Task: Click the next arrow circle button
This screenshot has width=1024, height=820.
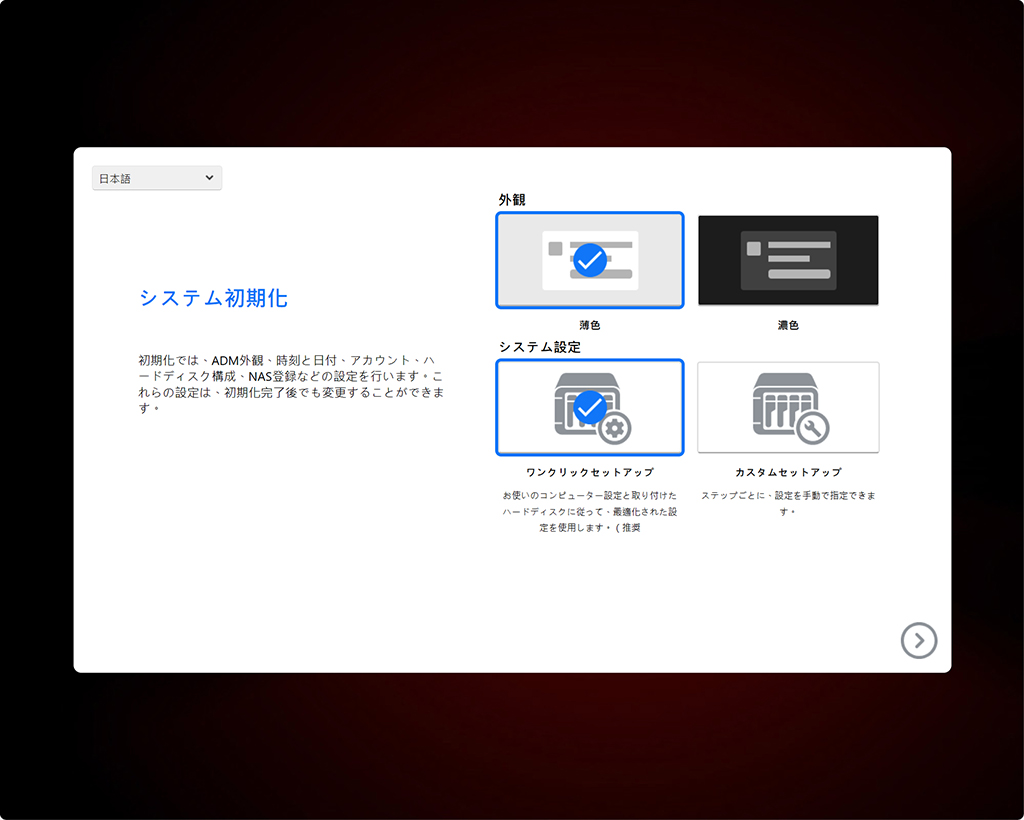Action: [919, 640]
